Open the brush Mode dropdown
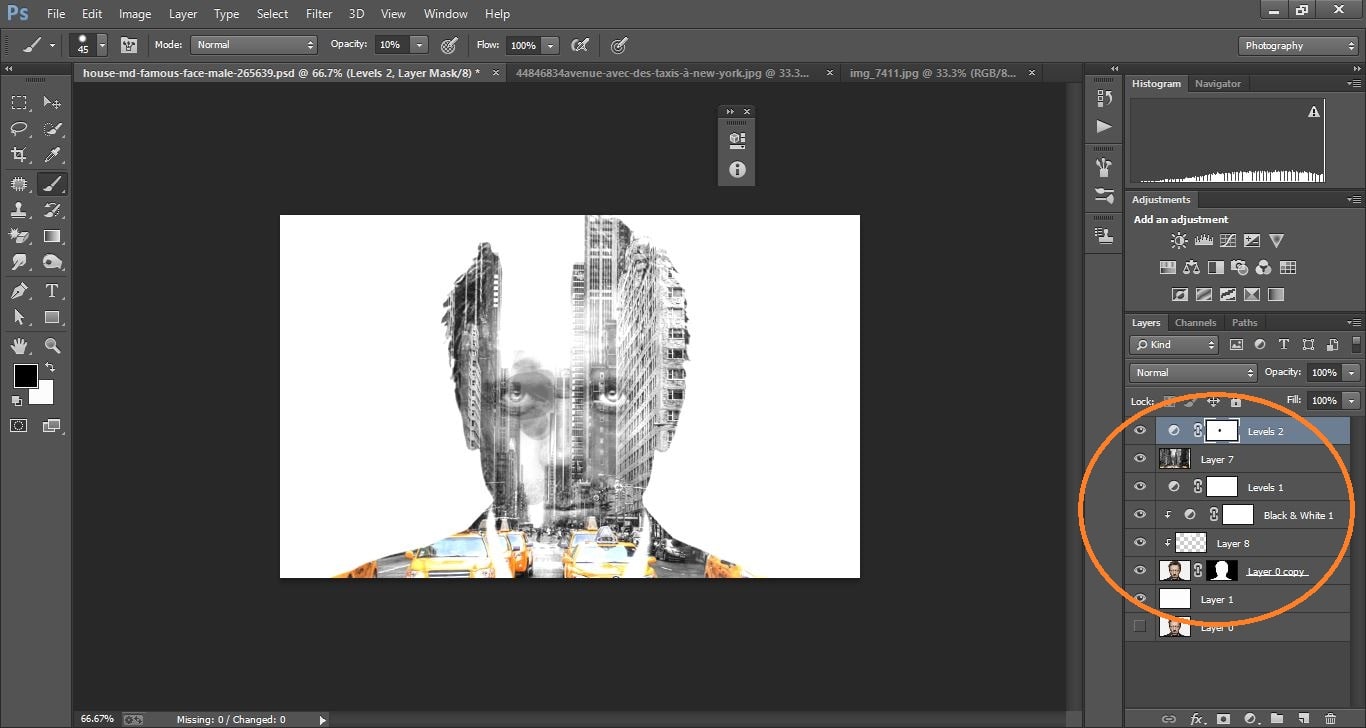1366x728 pixels. point(253,44)
